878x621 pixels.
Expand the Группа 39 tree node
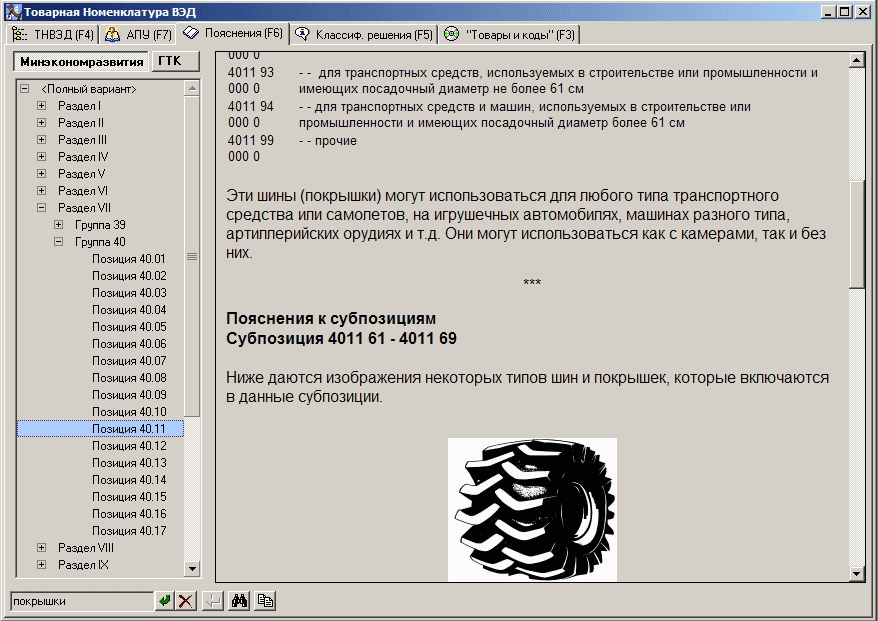[x=59, y=225]
